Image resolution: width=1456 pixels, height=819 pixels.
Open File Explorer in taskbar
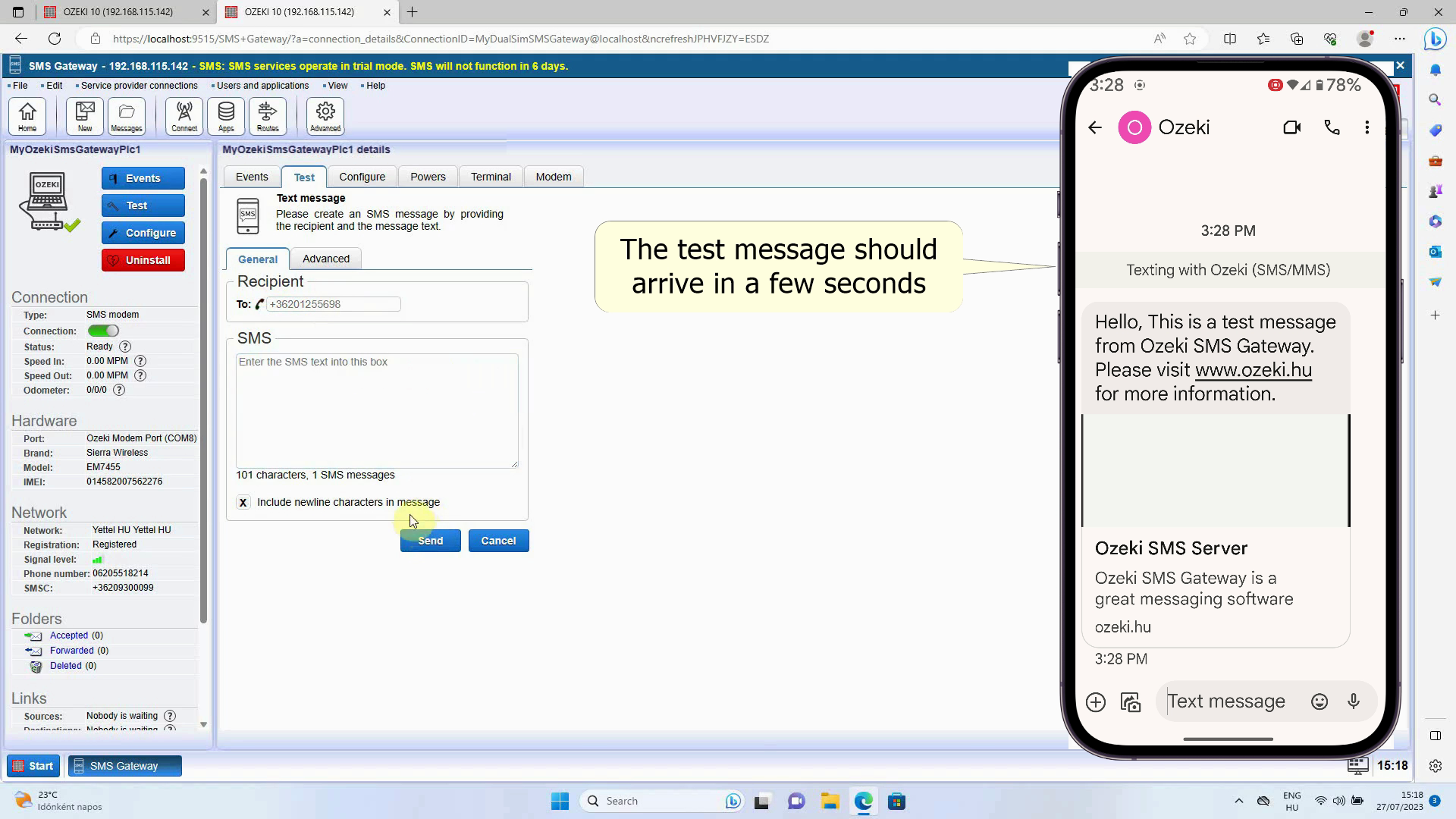click(x=830, y=802)
